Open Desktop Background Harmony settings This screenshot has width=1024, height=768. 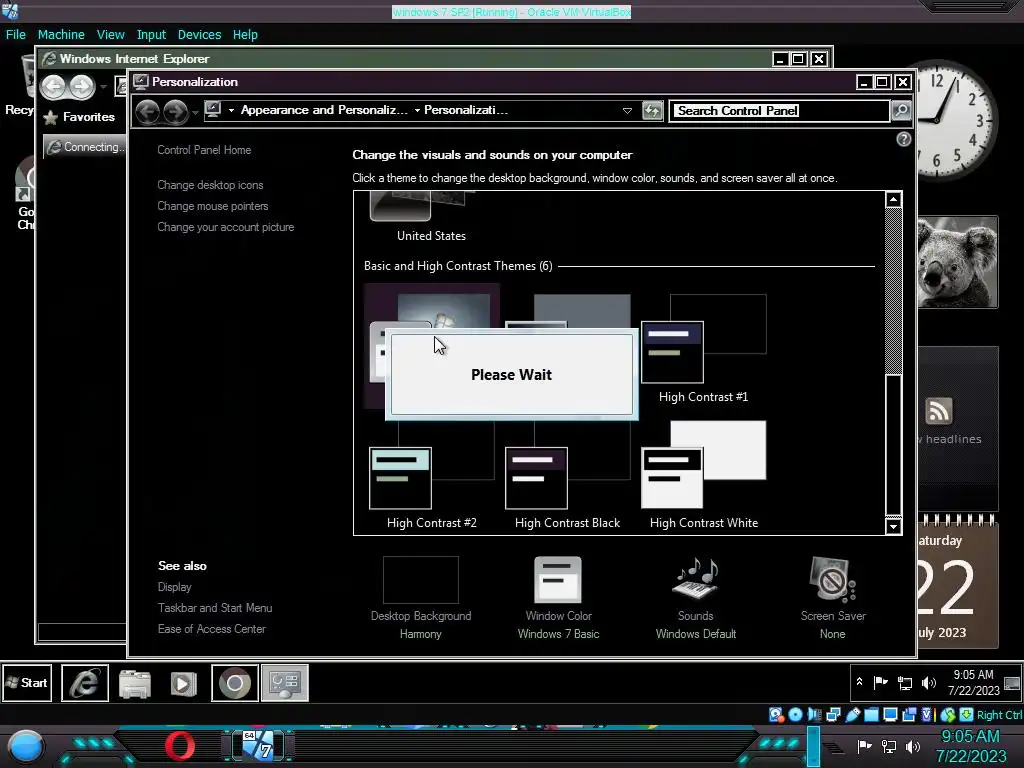coord(421,598)
